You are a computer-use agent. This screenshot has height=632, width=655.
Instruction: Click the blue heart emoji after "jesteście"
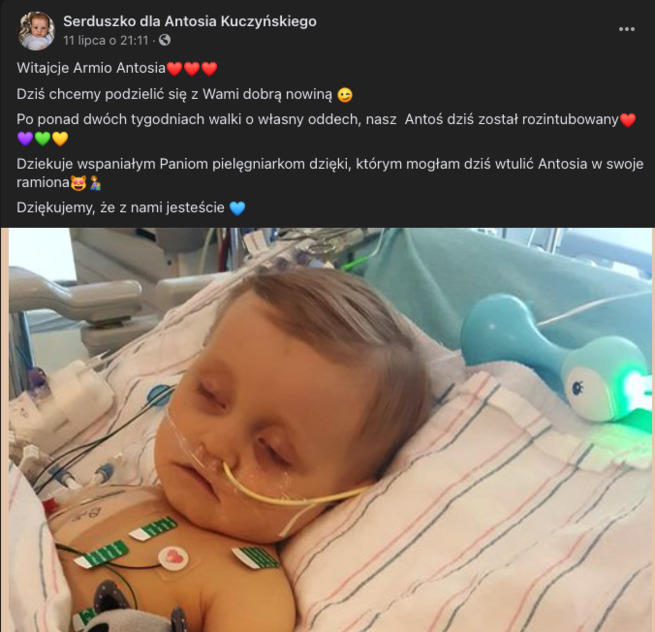coord(237,208)
